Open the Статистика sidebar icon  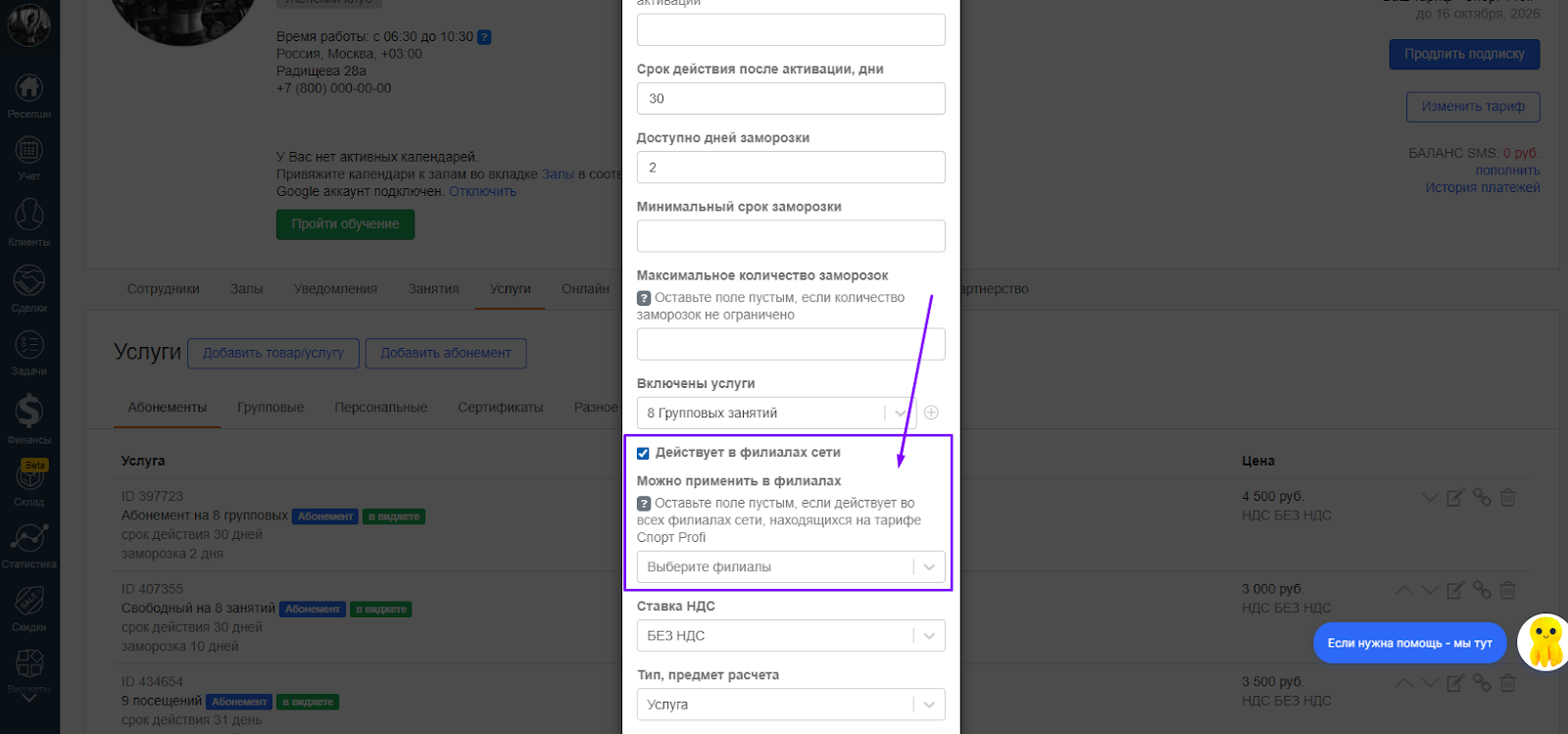28,543
